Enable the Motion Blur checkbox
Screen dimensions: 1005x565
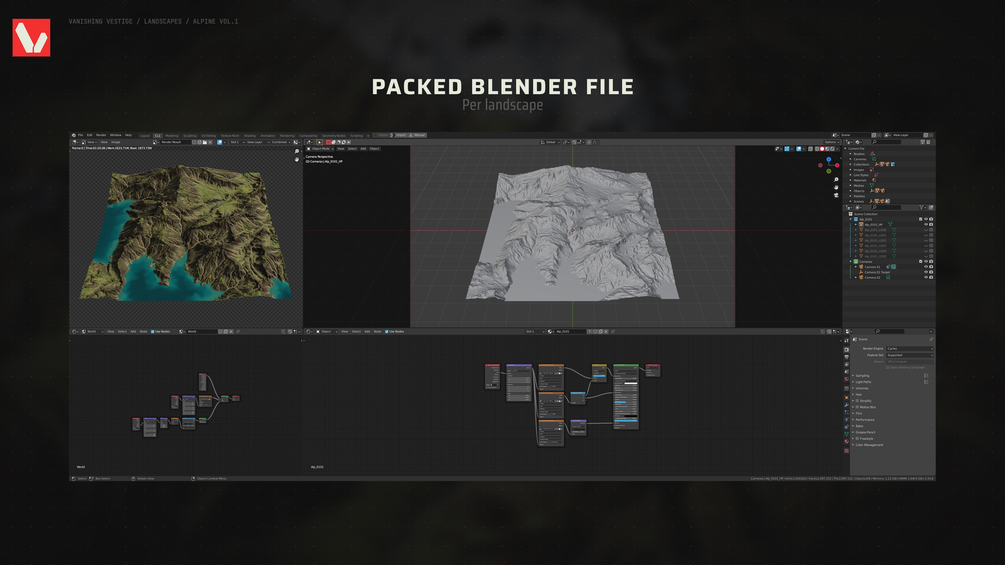tap(857, 407)
